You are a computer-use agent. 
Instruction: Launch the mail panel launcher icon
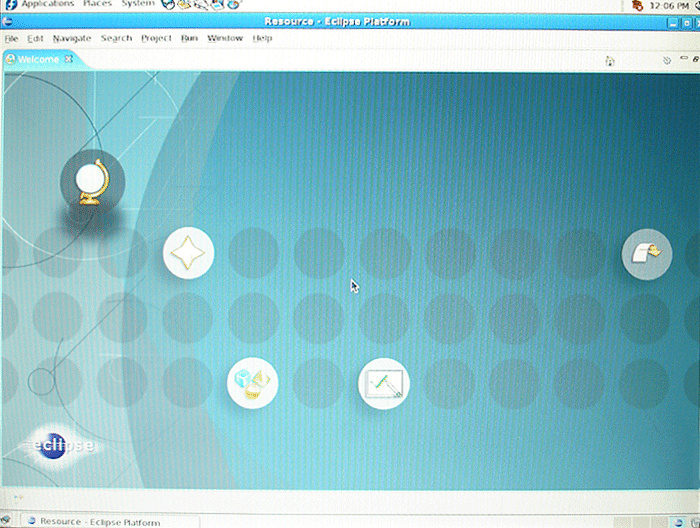point(184,4)
